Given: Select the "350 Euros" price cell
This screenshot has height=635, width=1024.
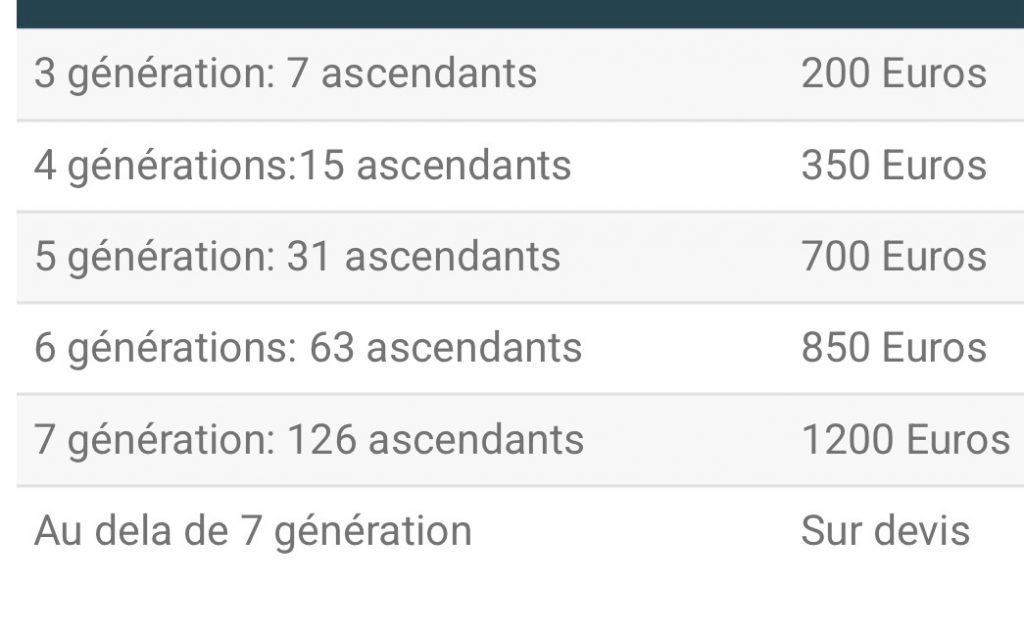Looking at the screenshot, I should pyautogui.click(x=893, y=166).
